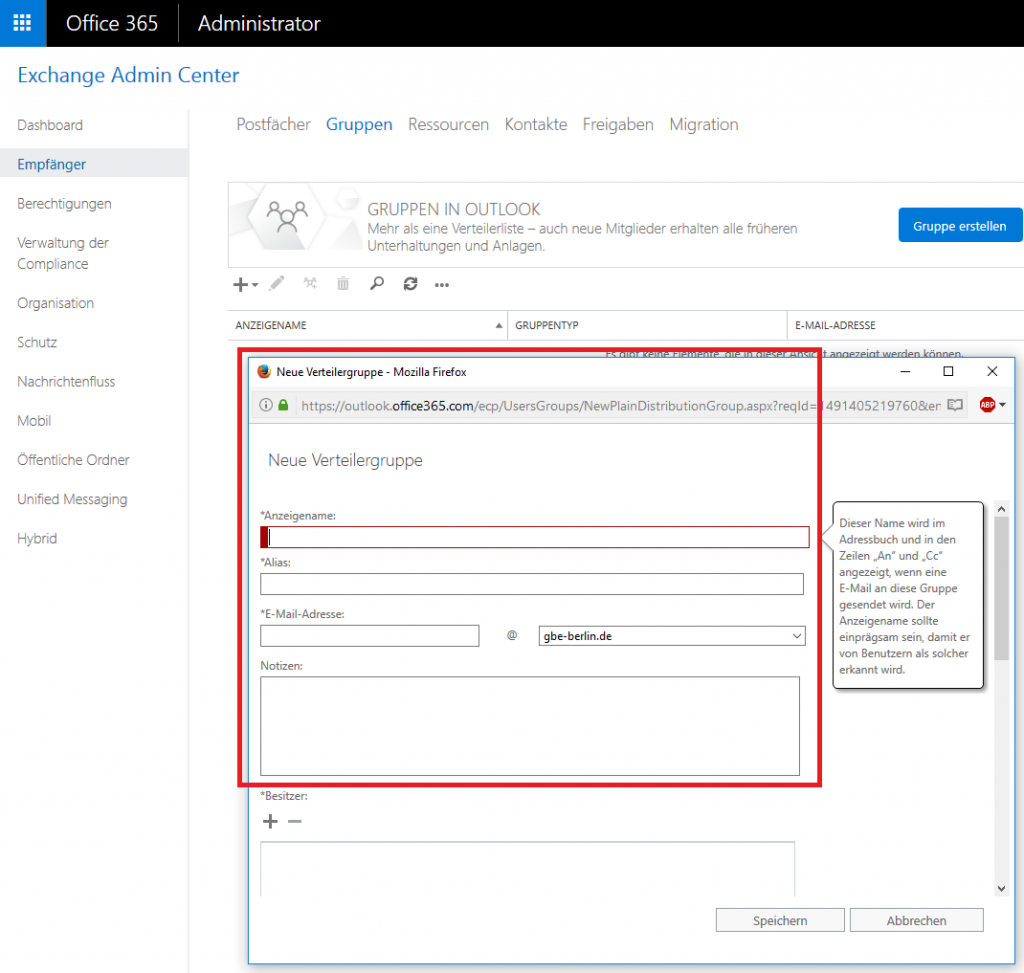The height and width of the screenshot is (973, 1024).
Task: Click the popup scrollbar up arrow
Action: (x=1001, y=509)
